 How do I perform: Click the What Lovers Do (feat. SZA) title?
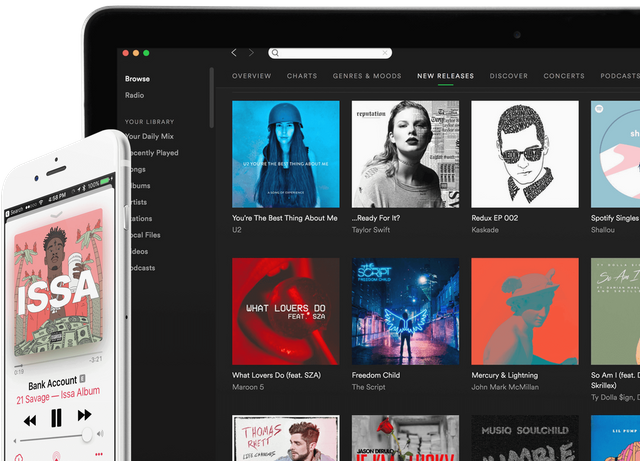(x=277, y=375)
